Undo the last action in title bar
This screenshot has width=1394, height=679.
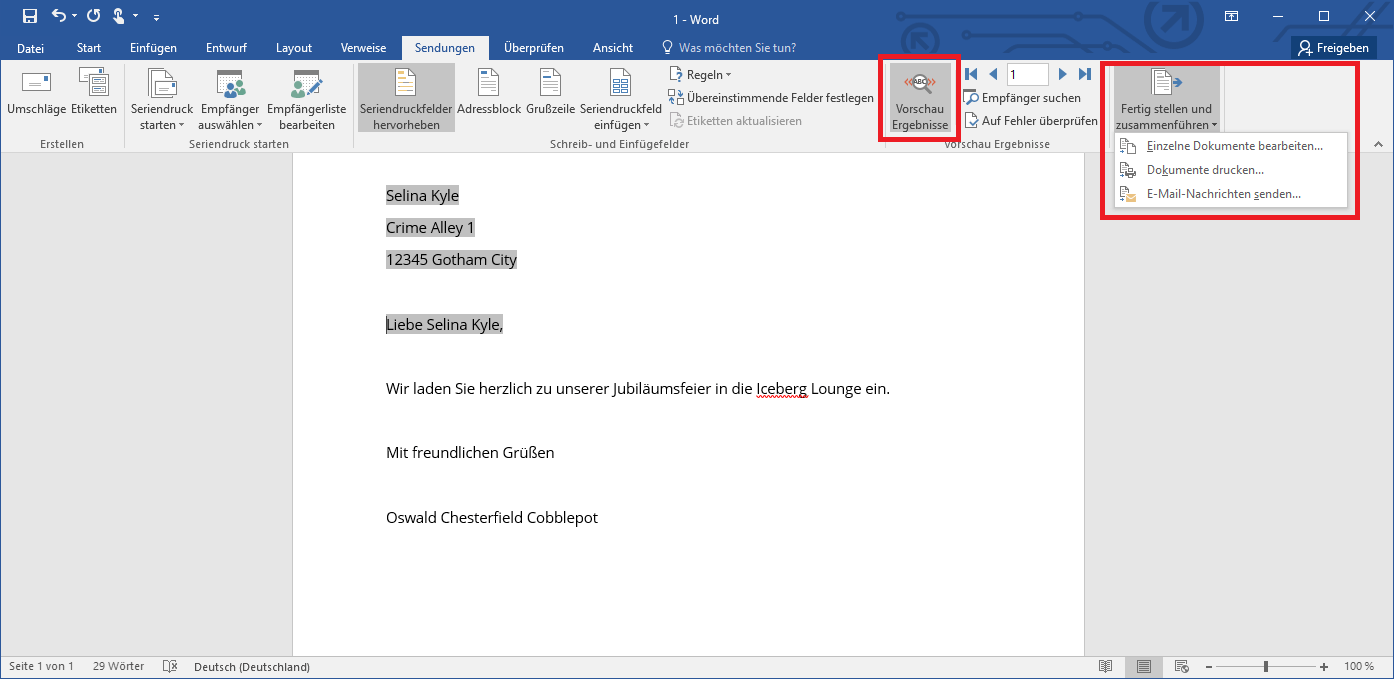pos(59,16)
